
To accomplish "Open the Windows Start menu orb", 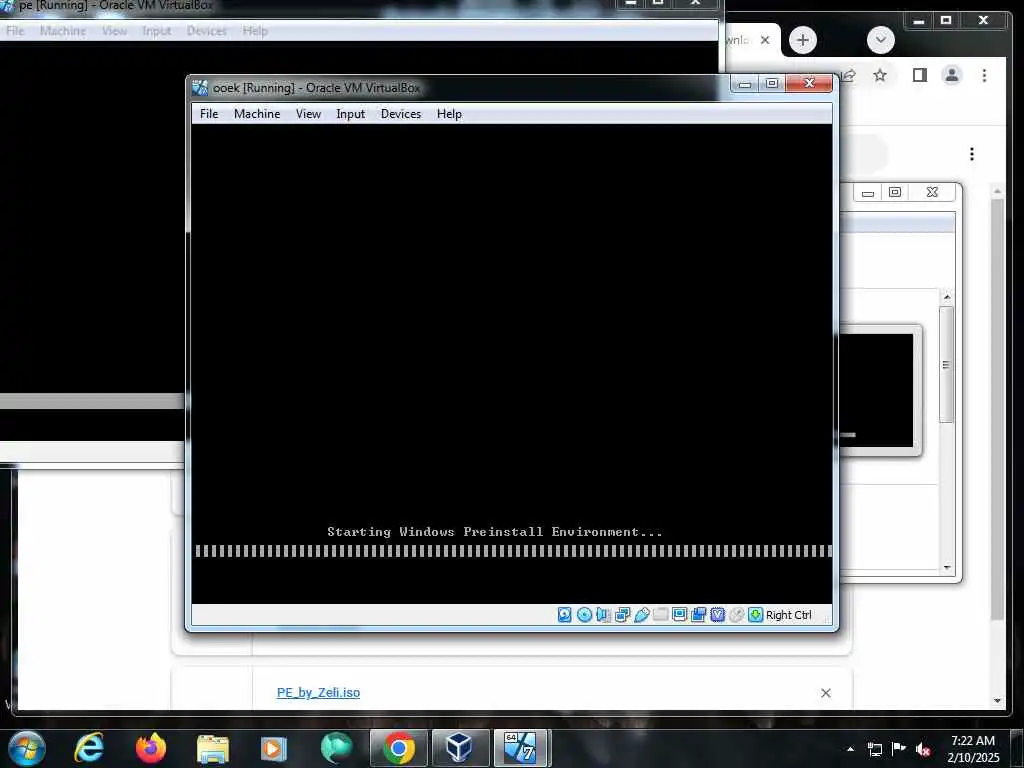I will coord(26,748).
